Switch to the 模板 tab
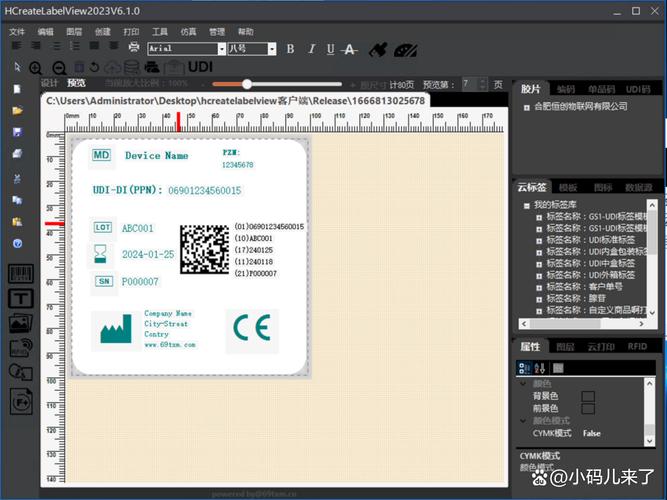 click(x=568, y=188)
